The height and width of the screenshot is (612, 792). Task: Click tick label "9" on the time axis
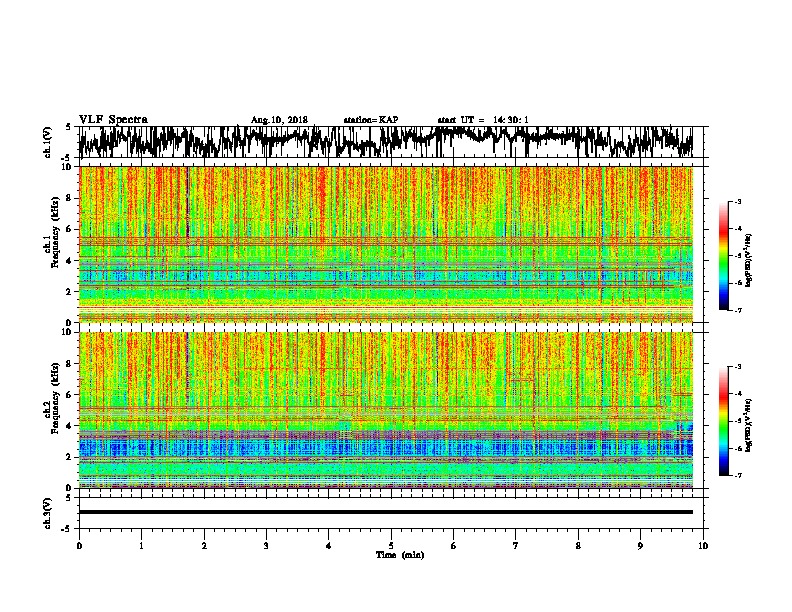(640, 546)
